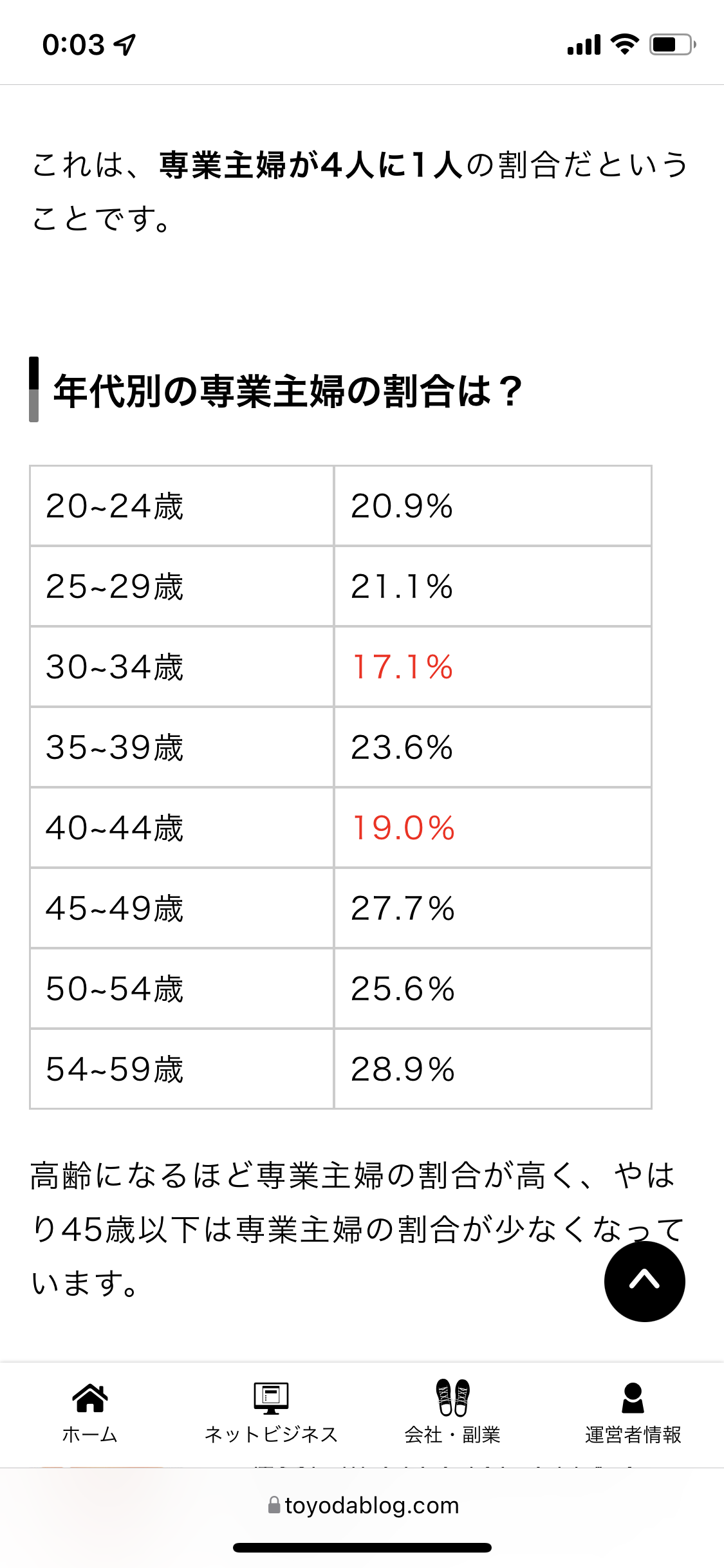Tap the 0:03 clock in status bar

[73, 44]
